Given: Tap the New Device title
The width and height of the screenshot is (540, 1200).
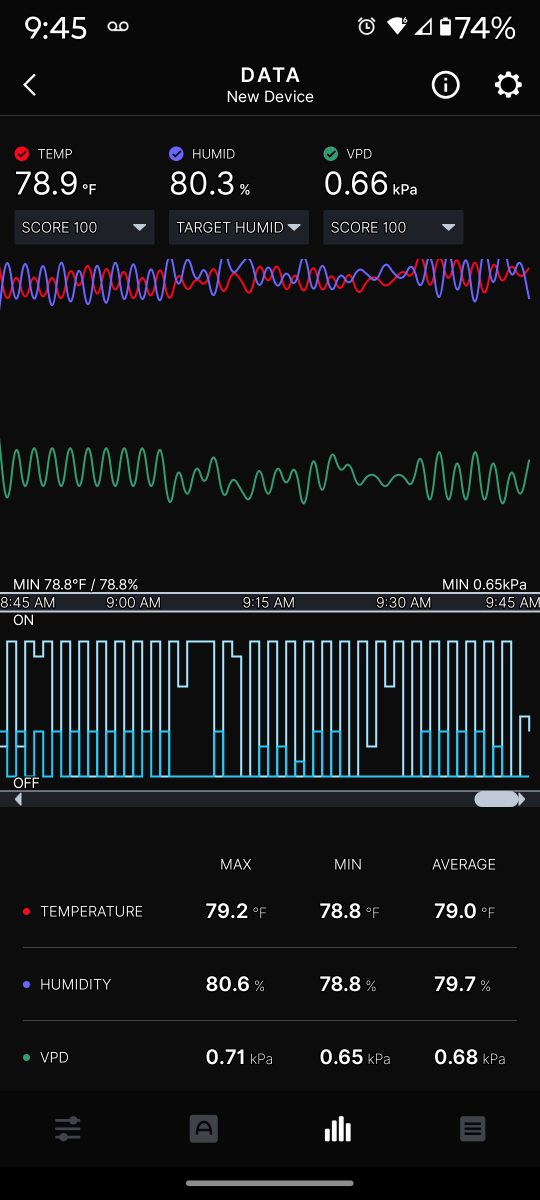Looking at the screenshot, I should pos(270,97).
